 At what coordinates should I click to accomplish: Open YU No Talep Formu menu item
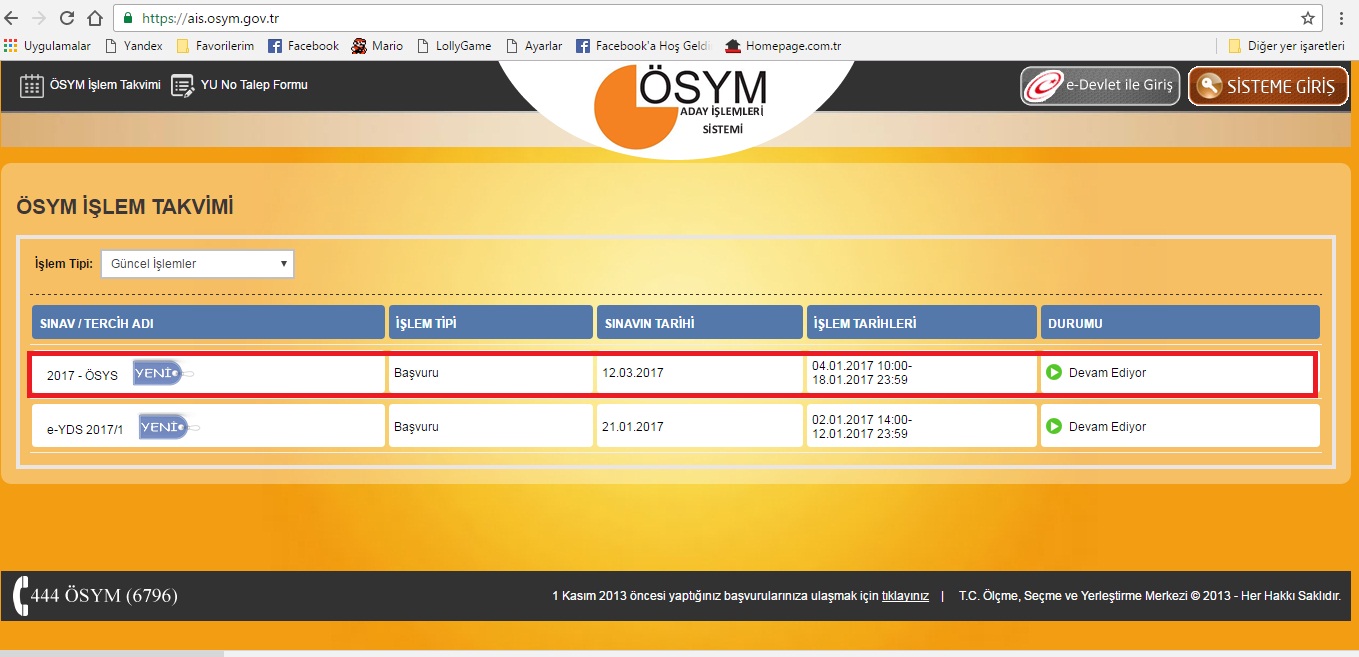(x=239, y=85)
